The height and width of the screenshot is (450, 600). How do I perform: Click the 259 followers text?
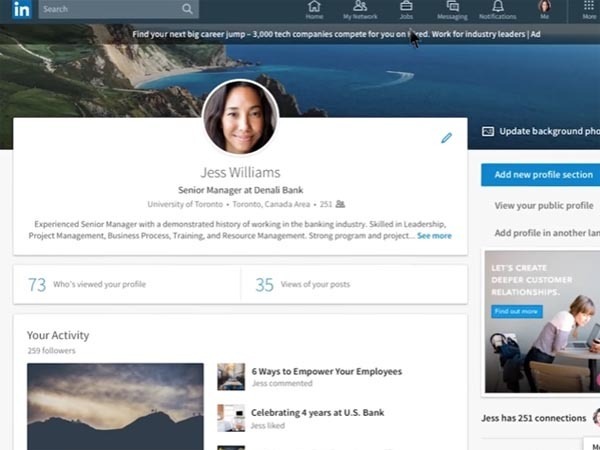pyautogui.click(x=51, y=351)
